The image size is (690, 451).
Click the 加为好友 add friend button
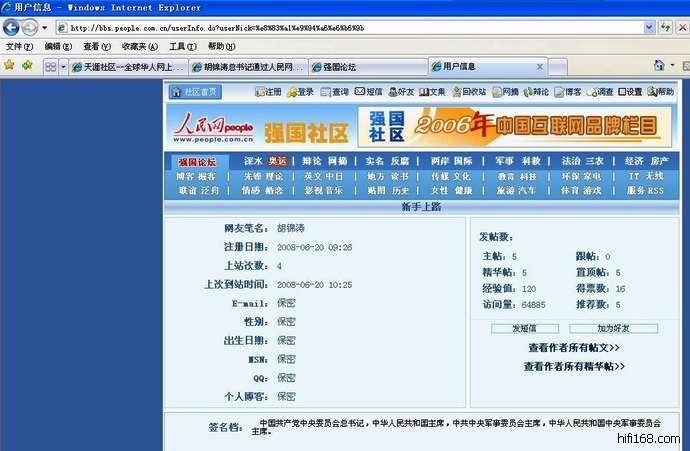tap(613, 328)
